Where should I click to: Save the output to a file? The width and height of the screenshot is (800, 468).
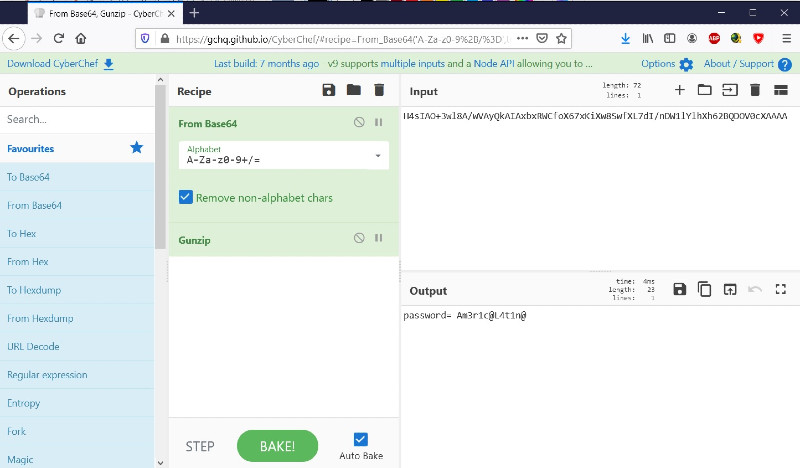tap(680, 289)
